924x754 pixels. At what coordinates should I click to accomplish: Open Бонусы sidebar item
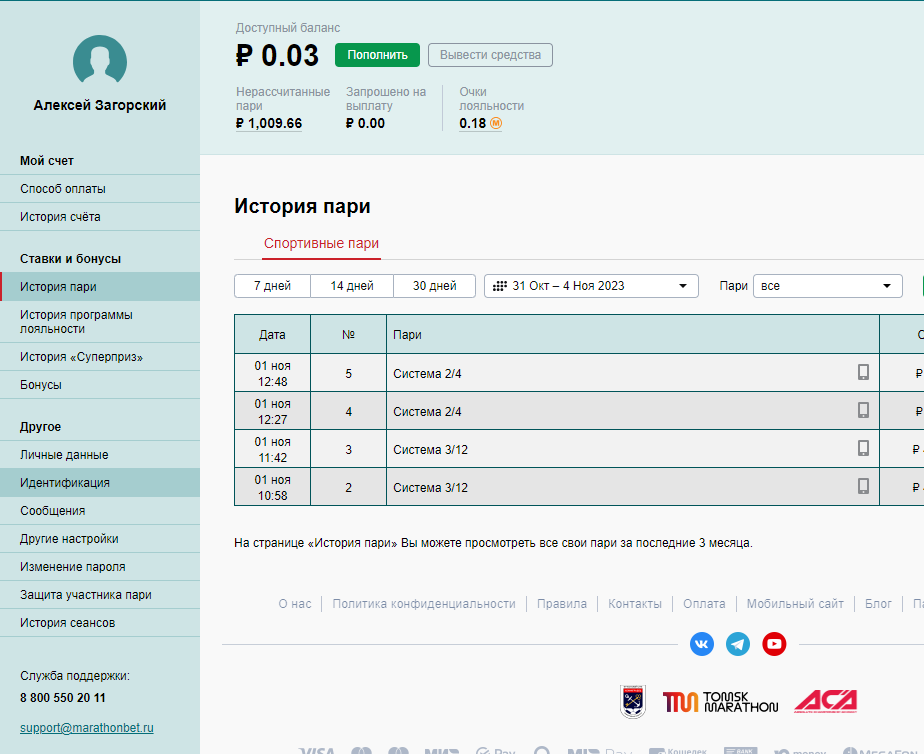pos(100,385)
